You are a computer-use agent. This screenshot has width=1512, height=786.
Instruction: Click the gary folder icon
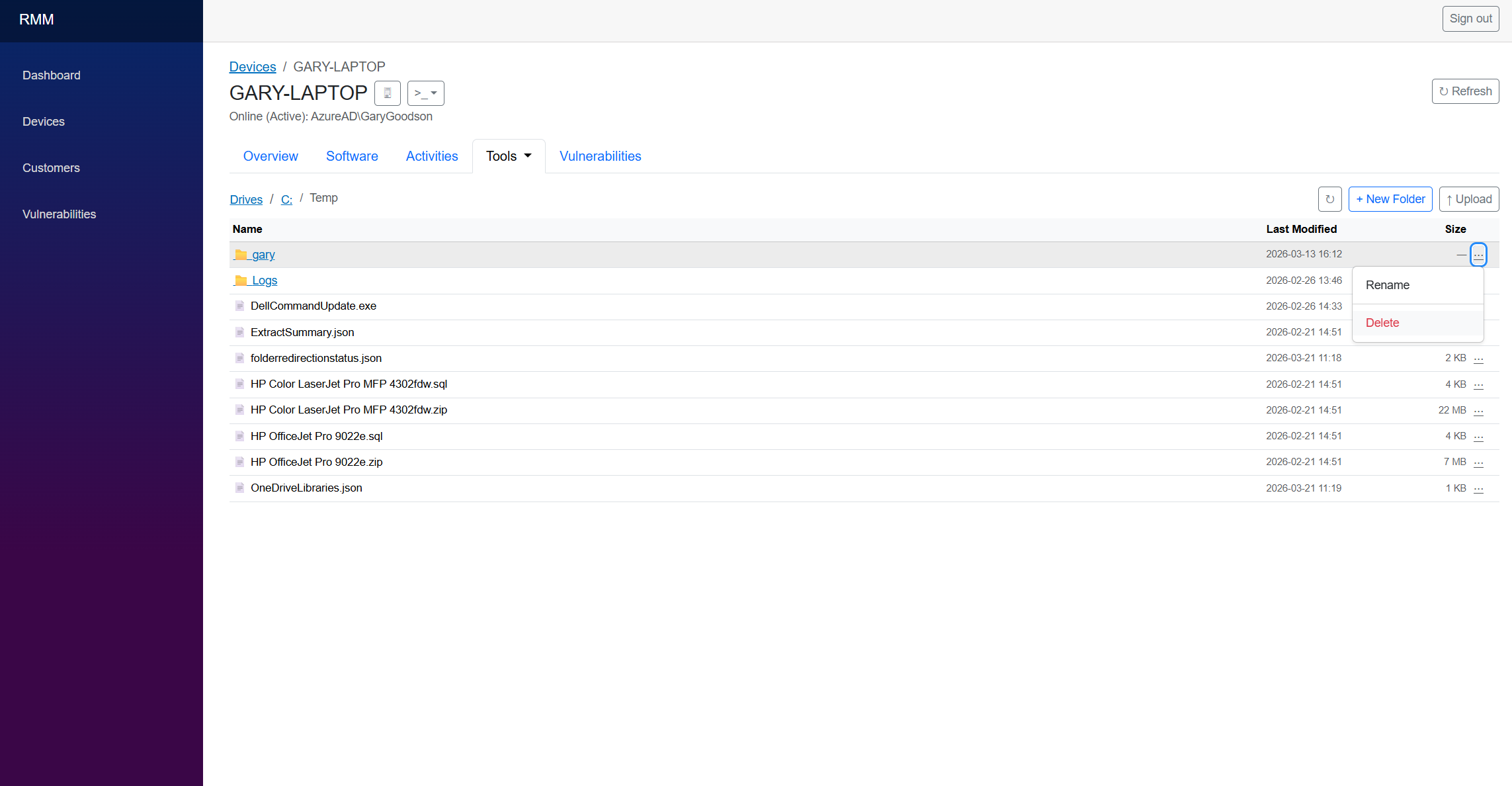[239, 254]
